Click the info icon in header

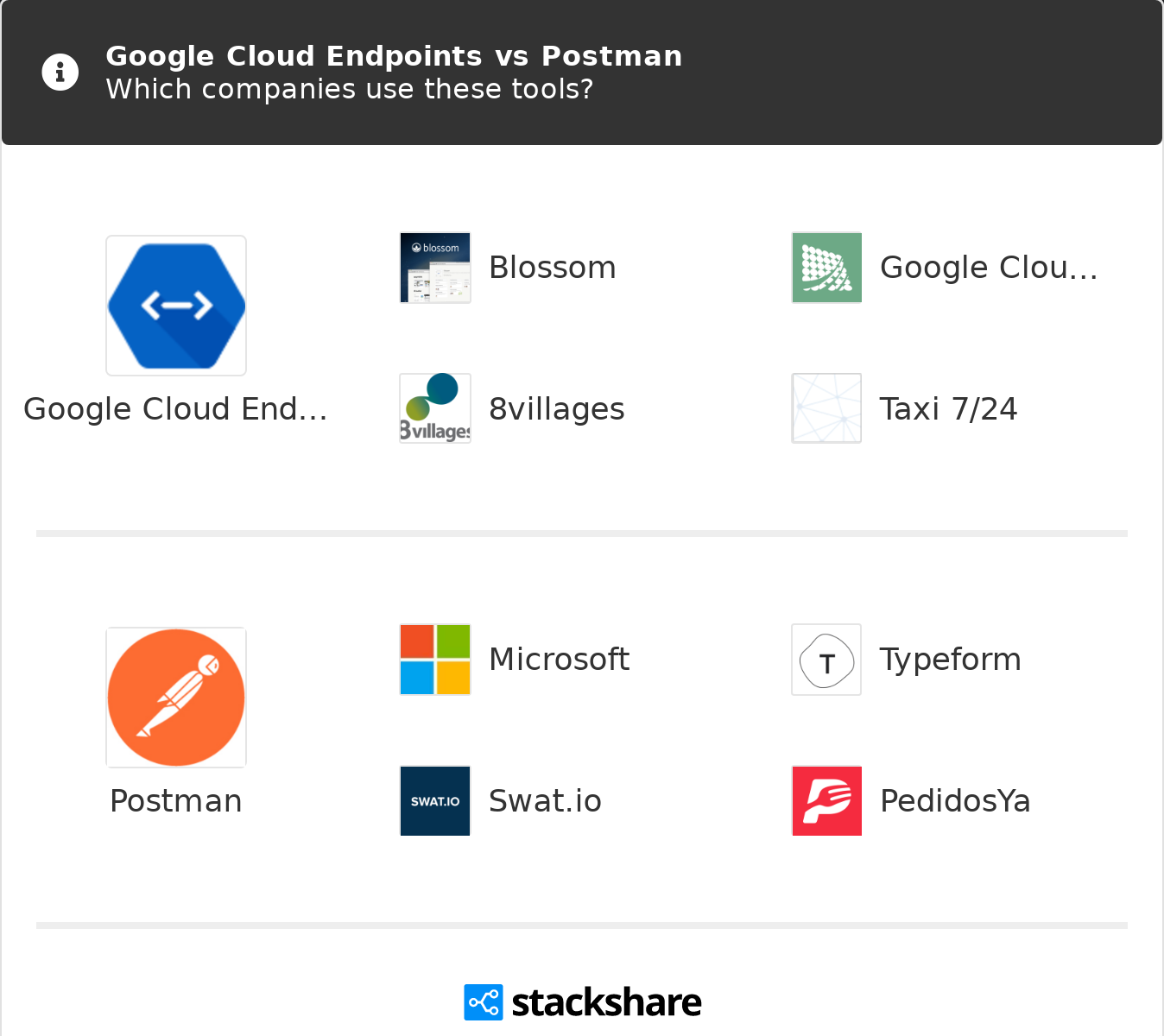(60, 73)
